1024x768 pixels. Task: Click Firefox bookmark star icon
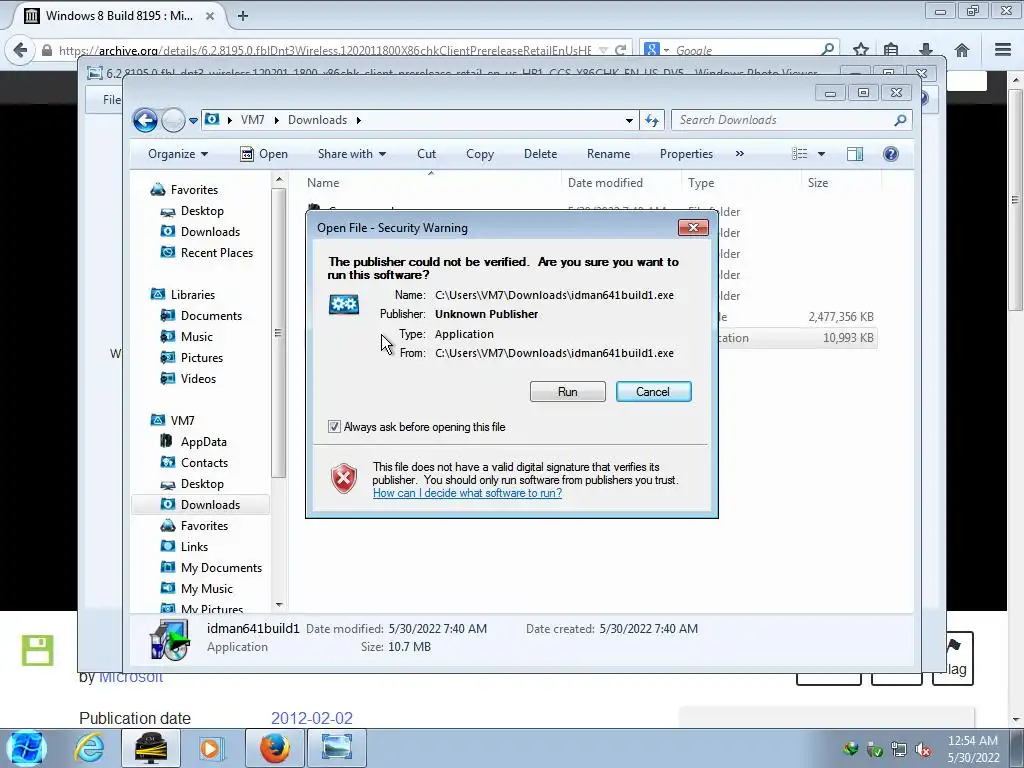pyautogui.click(x=861, y=50)
